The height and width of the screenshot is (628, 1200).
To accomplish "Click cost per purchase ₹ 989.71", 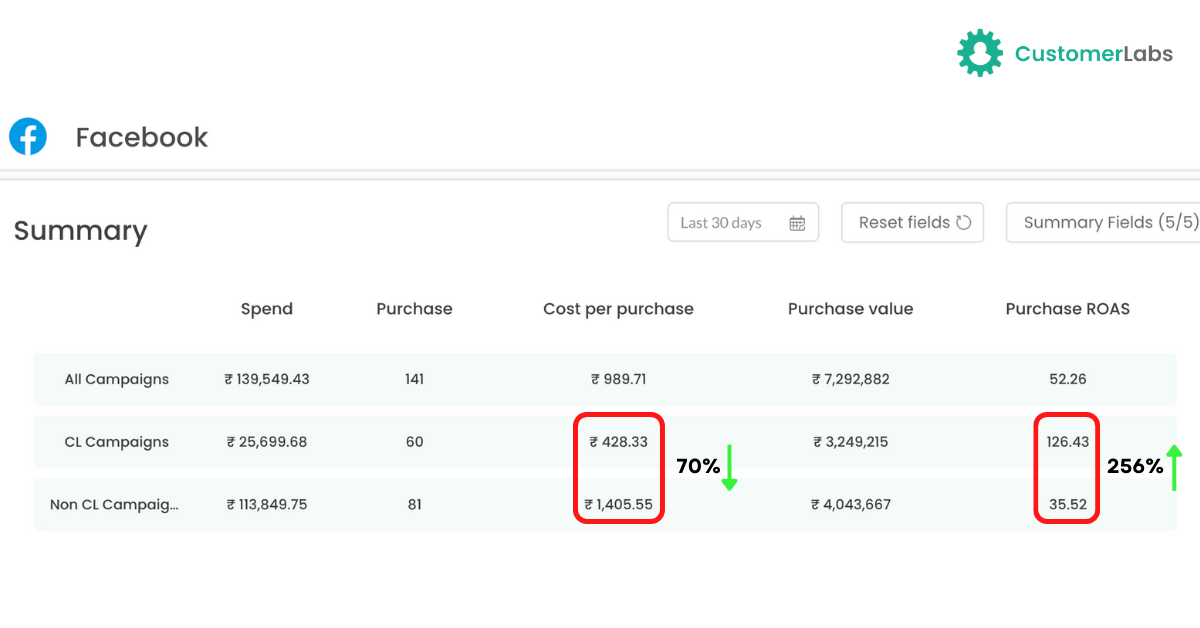I will [x=618, y=379].
